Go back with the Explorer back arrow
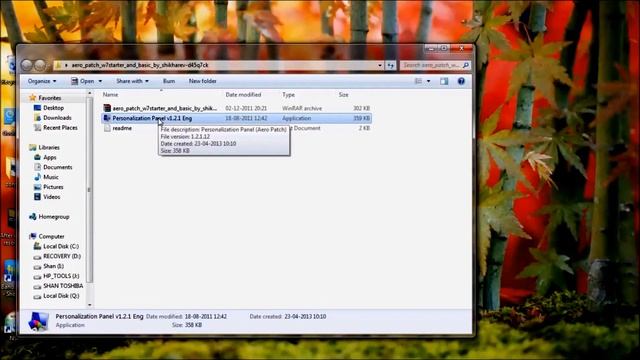640x360 pixels. (27, 65)
